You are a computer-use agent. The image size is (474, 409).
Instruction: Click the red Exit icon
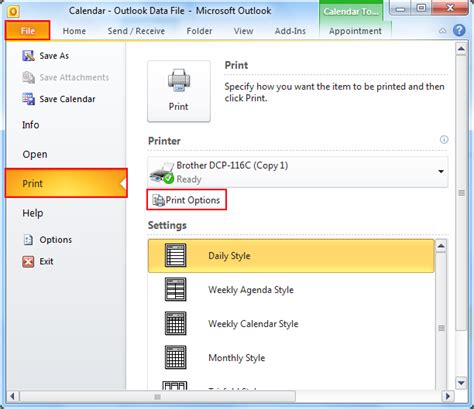(x=28, y=262)
